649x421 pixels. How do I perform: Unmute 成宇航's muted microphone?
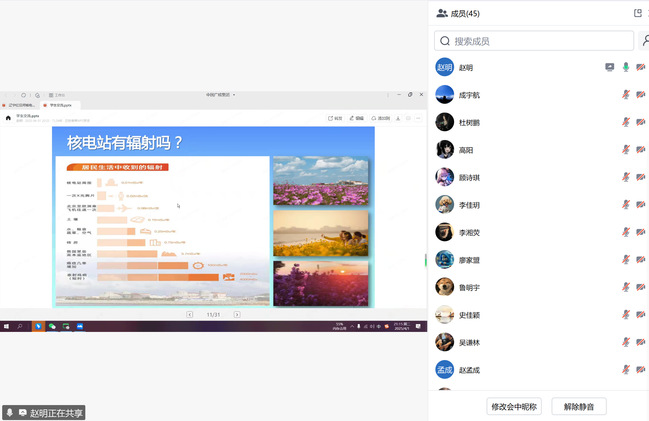tap(626, 95)
